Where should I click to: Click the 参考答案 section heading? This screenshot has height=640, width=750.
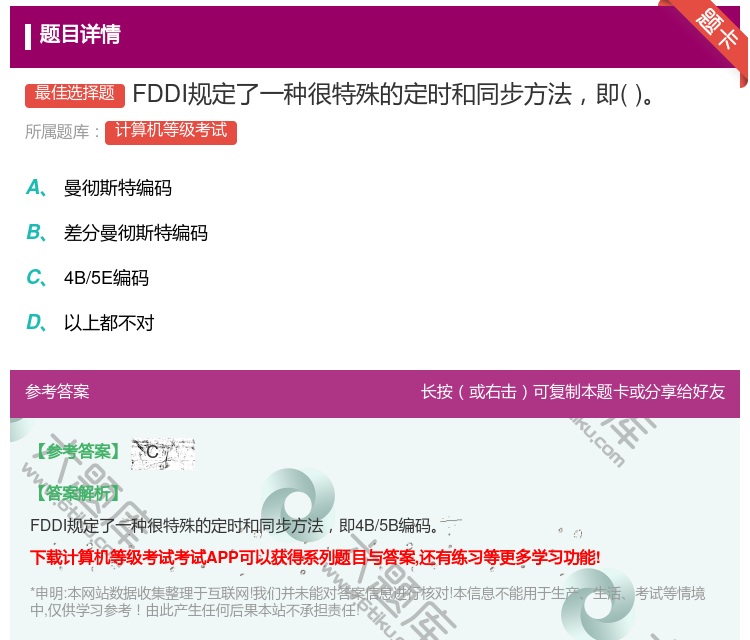pos(57,392)
